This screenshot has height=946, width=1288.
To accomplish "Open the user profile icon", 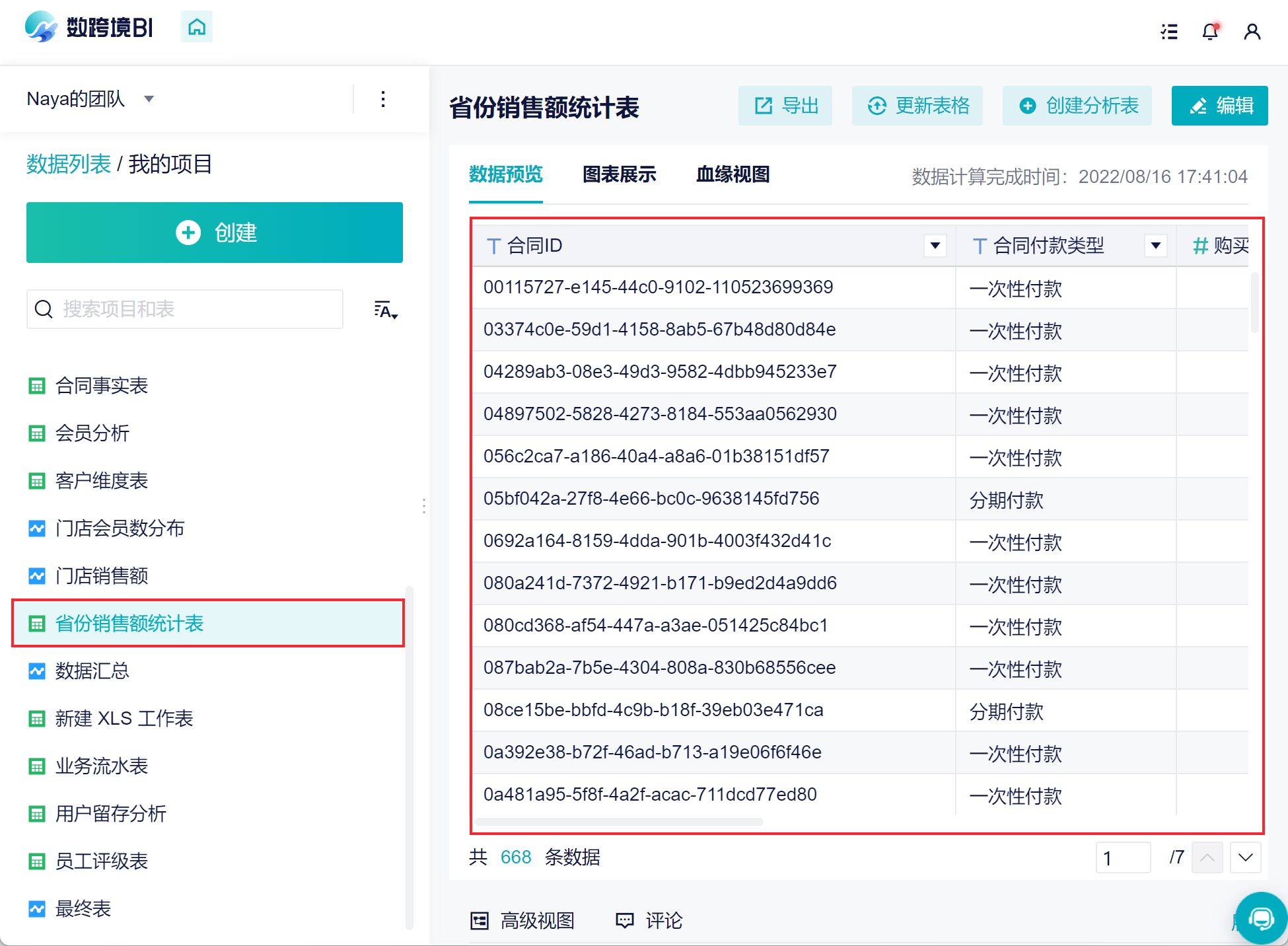I will click(x=1252, y=32).
